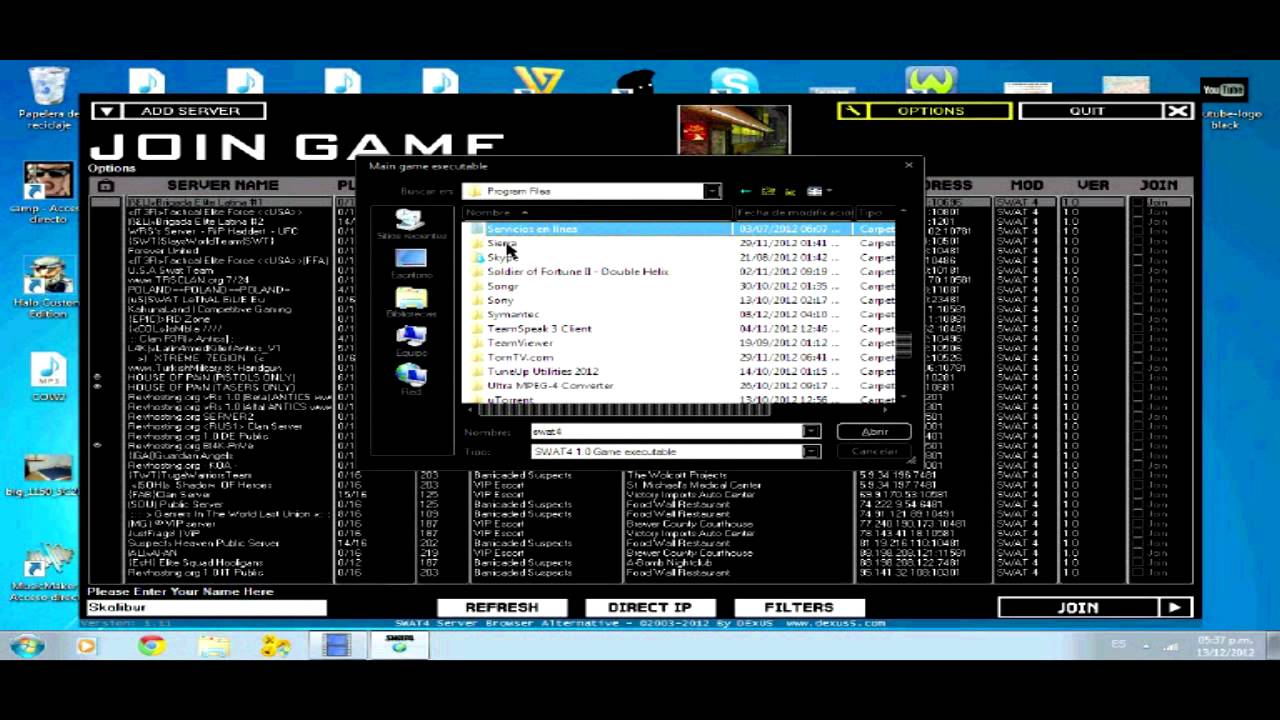
Task: Click the DIRECT IP button
Action: point(650,607)
